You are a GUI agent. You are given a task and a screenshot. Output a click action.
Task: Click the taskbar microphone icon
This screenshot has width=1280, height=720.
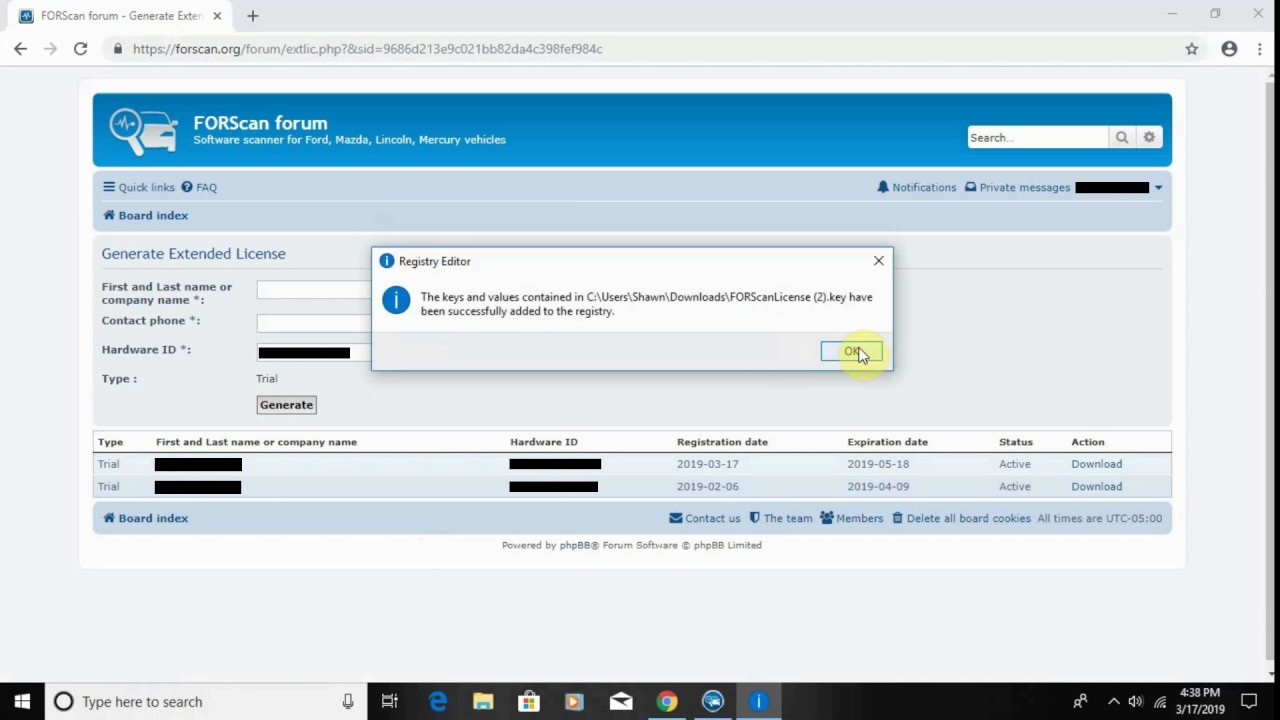click(348, 702)
